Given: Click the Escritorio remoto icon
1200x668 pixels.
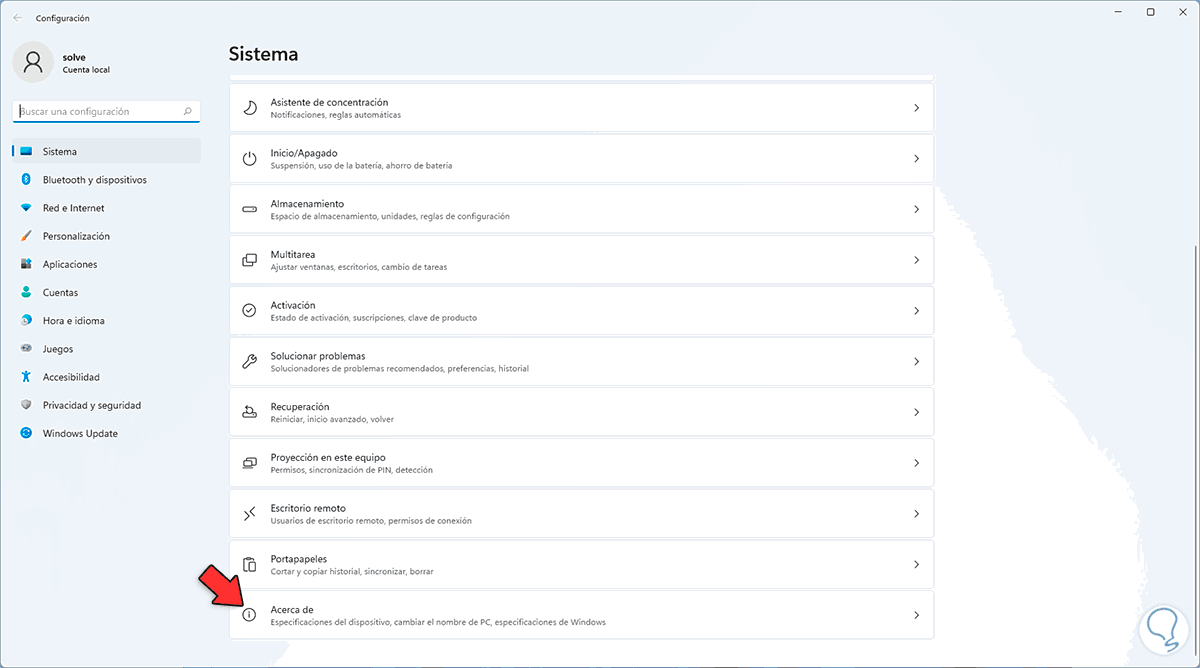Looking at the screenshot, I should (x=250, y=513).
